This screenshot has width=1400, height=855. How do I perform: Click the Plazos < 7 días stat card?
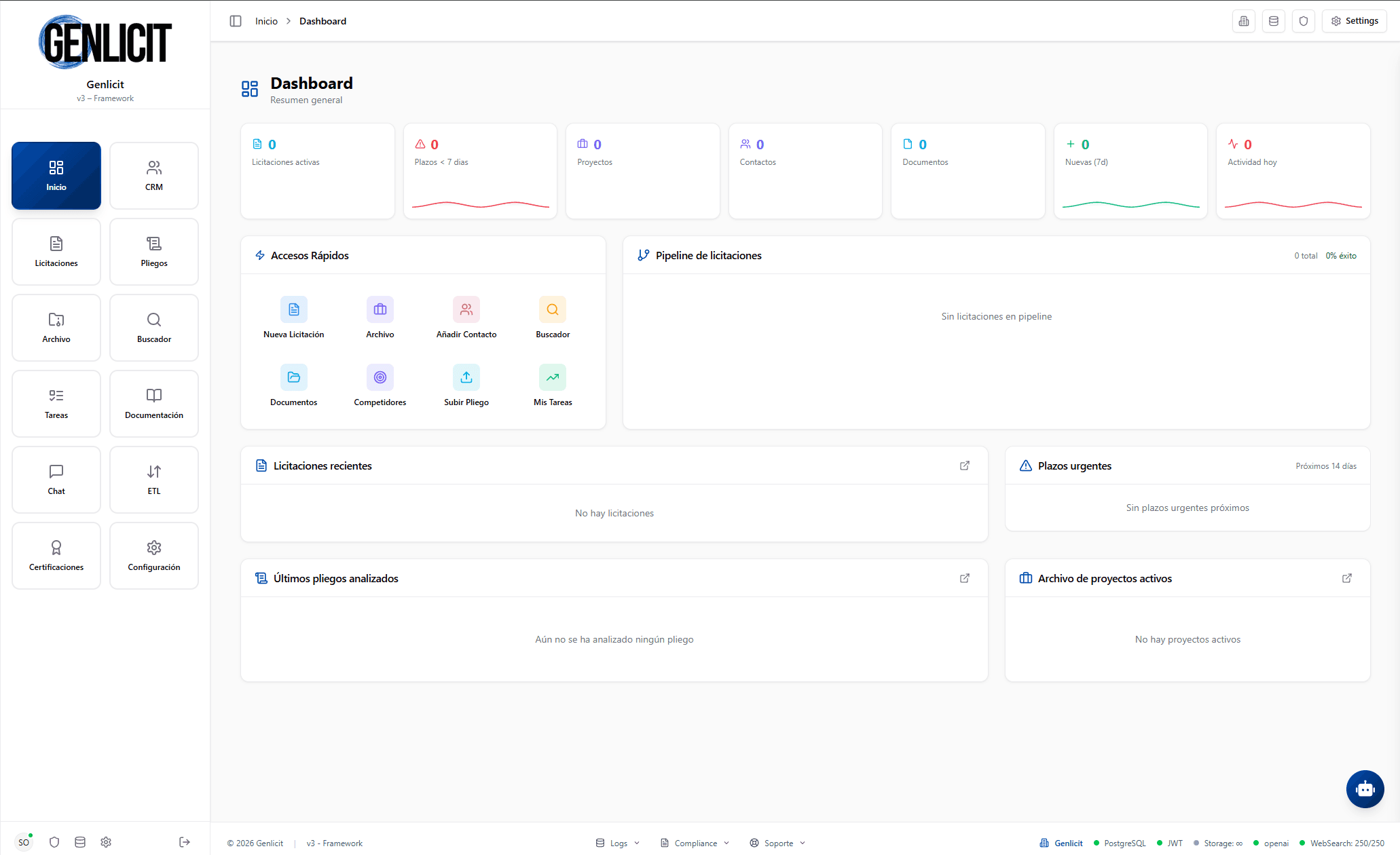[x=480, y=171]
